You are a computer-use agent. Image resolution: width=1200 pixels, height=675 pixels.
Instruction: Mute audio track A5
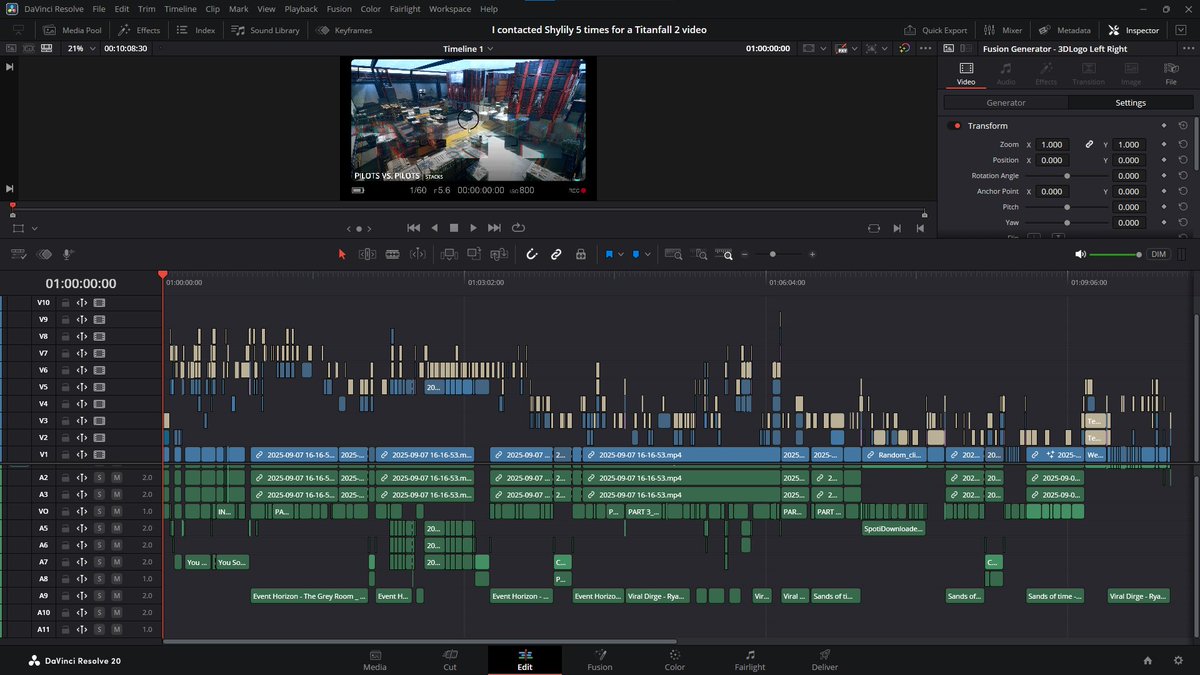116,528
